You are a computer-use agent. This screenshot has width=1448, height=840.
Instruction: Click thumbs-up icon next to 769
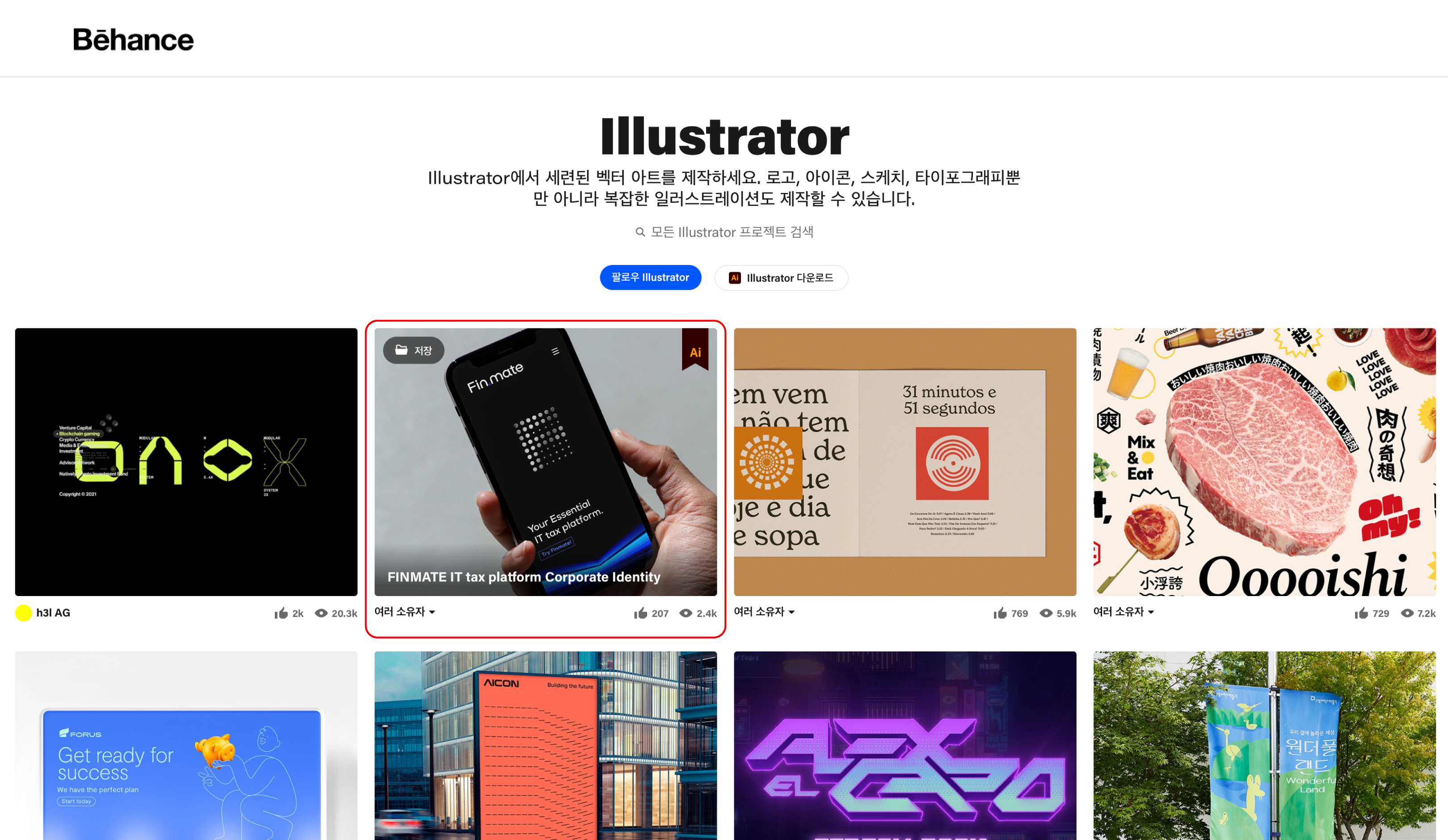1000,613
